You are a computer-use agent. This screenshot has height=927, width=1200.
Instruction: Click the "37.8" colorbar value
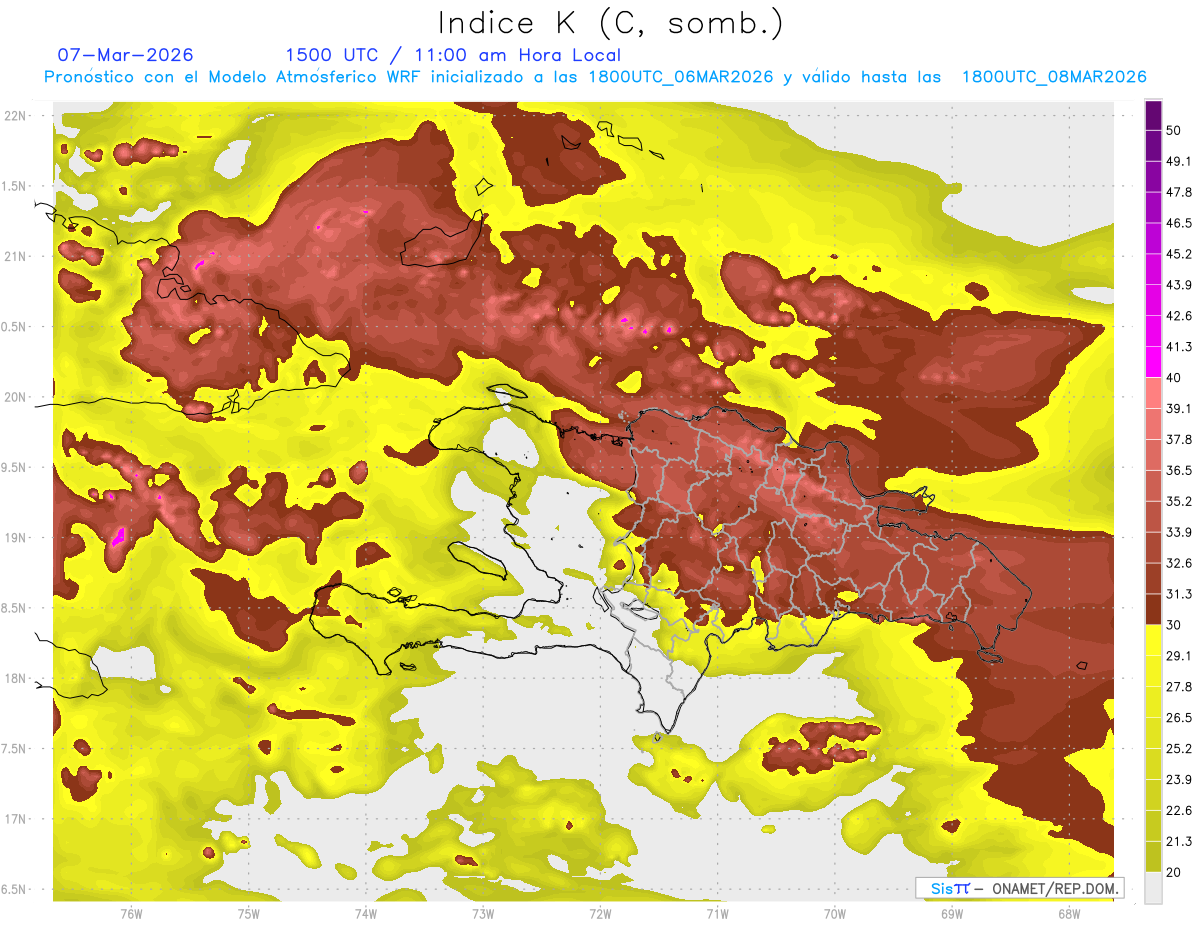[x=1178, y=439]
